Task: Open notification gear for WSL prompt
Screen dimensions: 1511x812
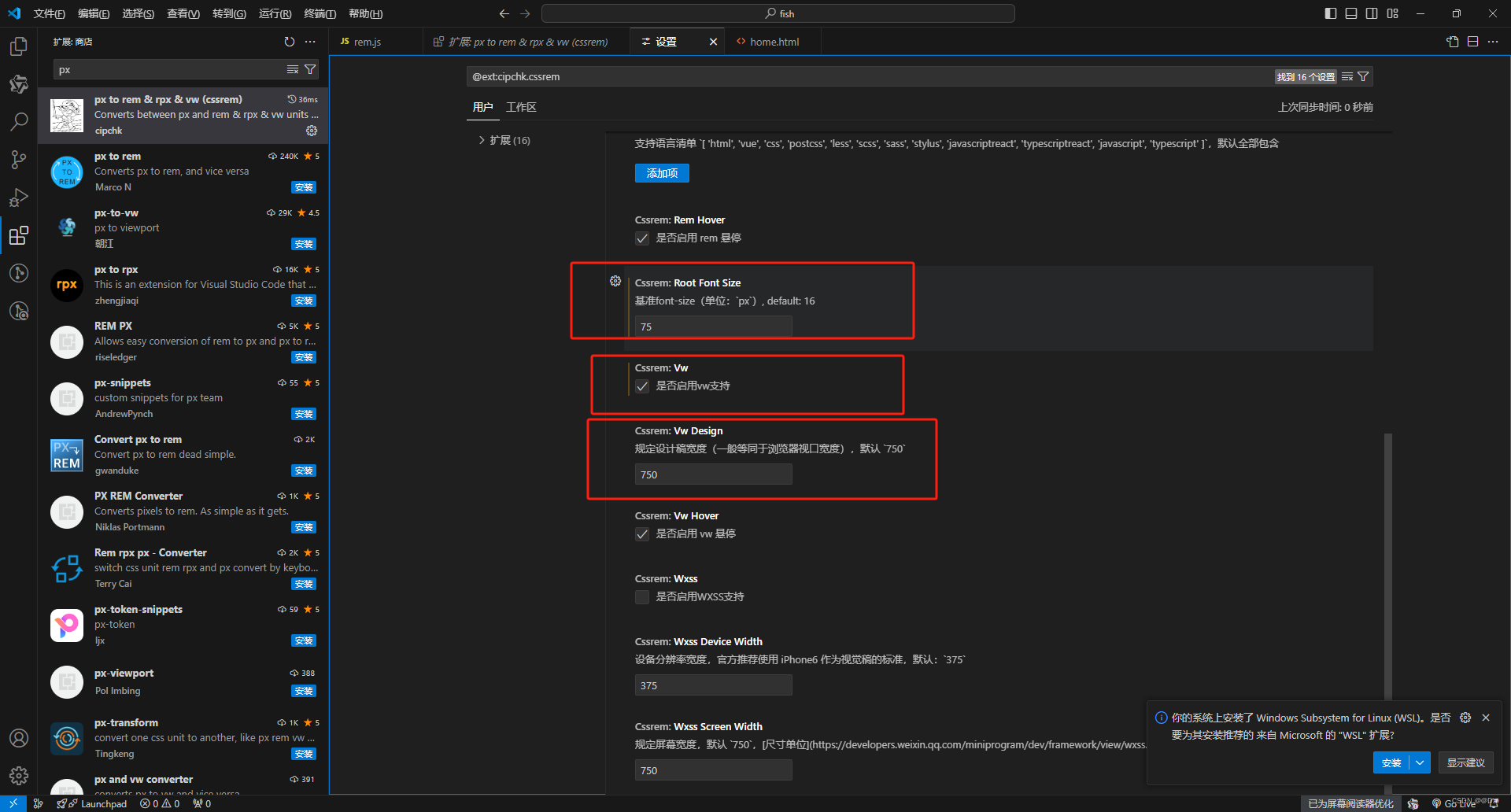Action: pyautogui.click(x=1465, y=718)
